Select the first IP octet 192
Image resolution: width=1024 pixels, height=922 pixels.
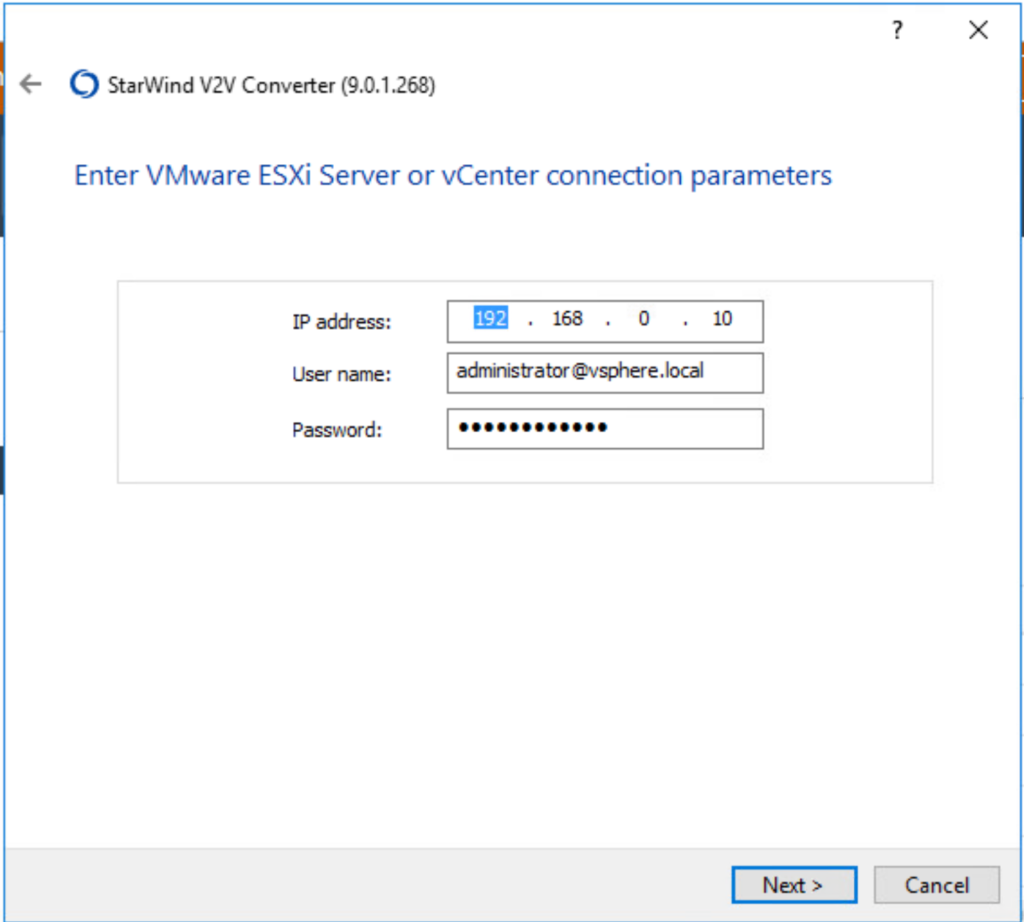(490, 319)
